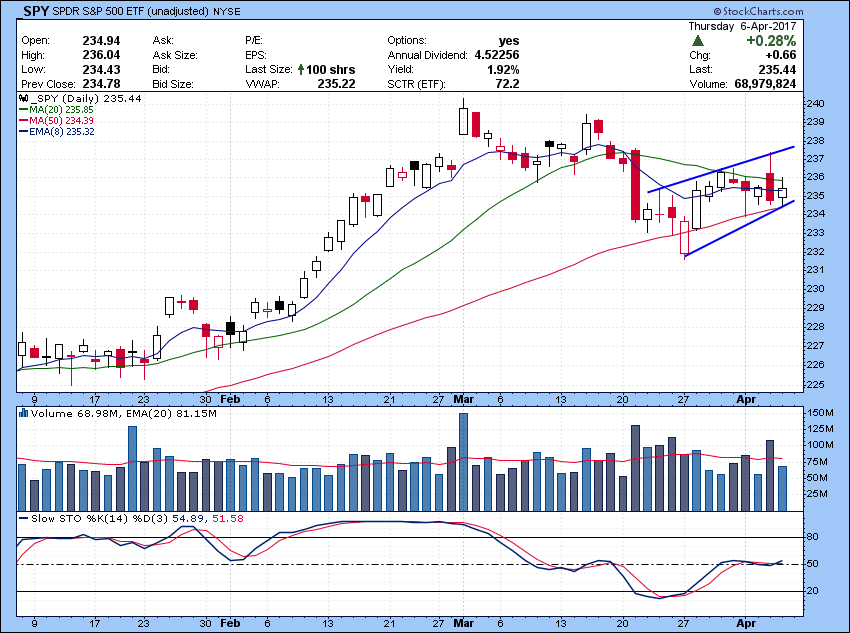Select the blue %K value 54.89
Viewport: 850px width, 633px height.
point(188,519)
